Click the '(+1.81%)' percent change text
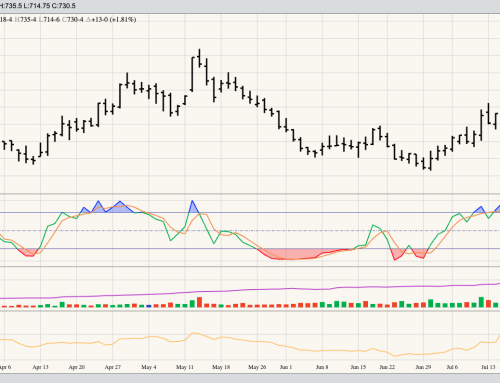Image resolution: width=500 pixels, height=383 pixels. (x=123, y=20)
